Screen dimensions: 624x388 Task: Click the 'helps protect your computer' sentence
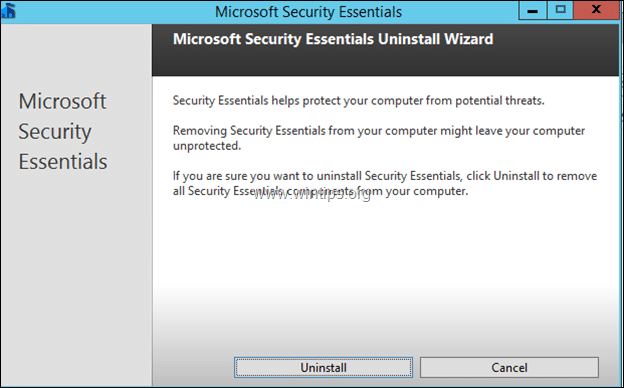point(359,101)
